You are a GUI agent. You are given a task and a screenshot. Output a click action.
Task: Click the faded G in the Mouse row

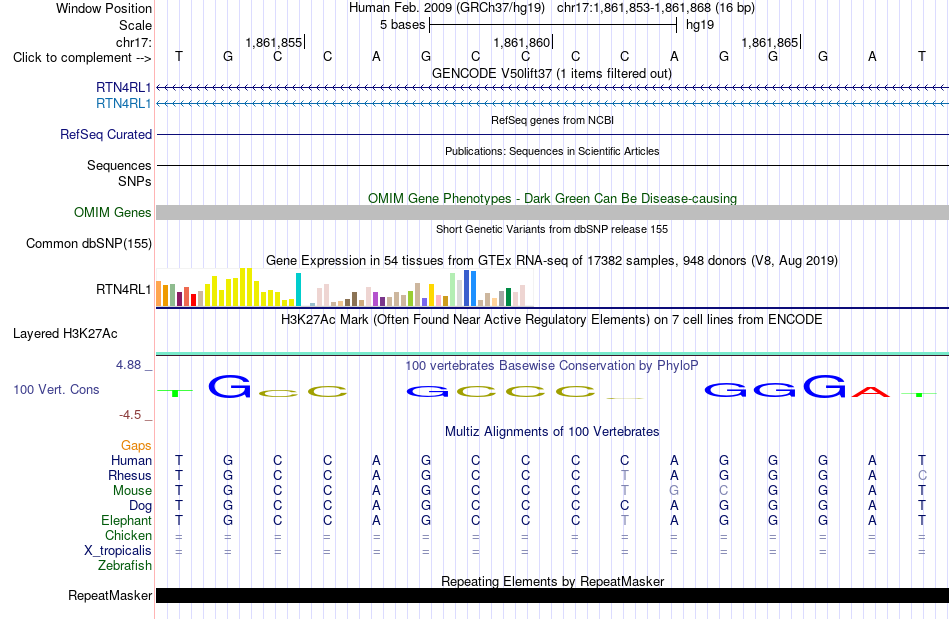click(674, 491)
